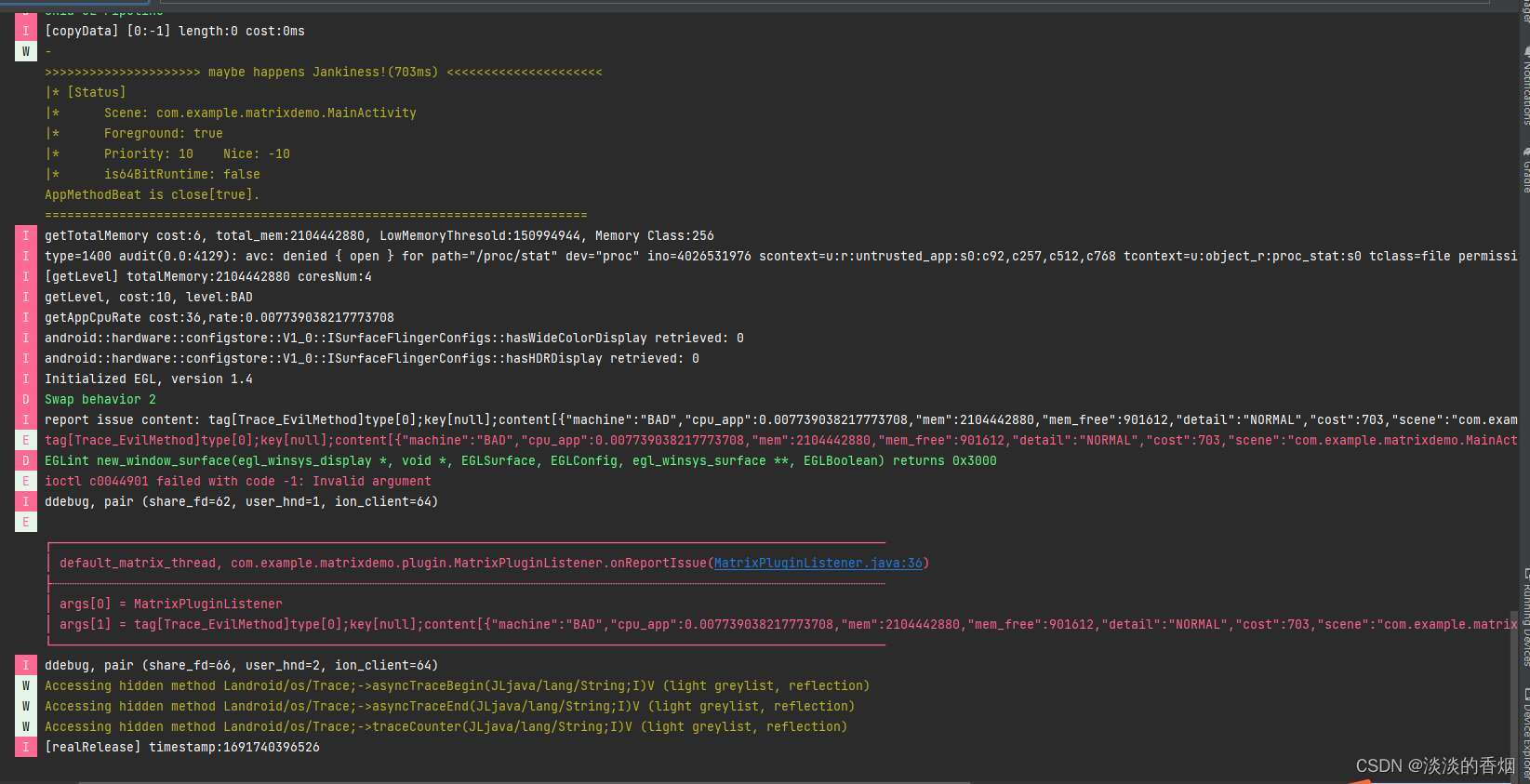Select the "[realRelease] timestamp:1691740396526" log line
1530x784 pixels.
(x=182, y=747)
